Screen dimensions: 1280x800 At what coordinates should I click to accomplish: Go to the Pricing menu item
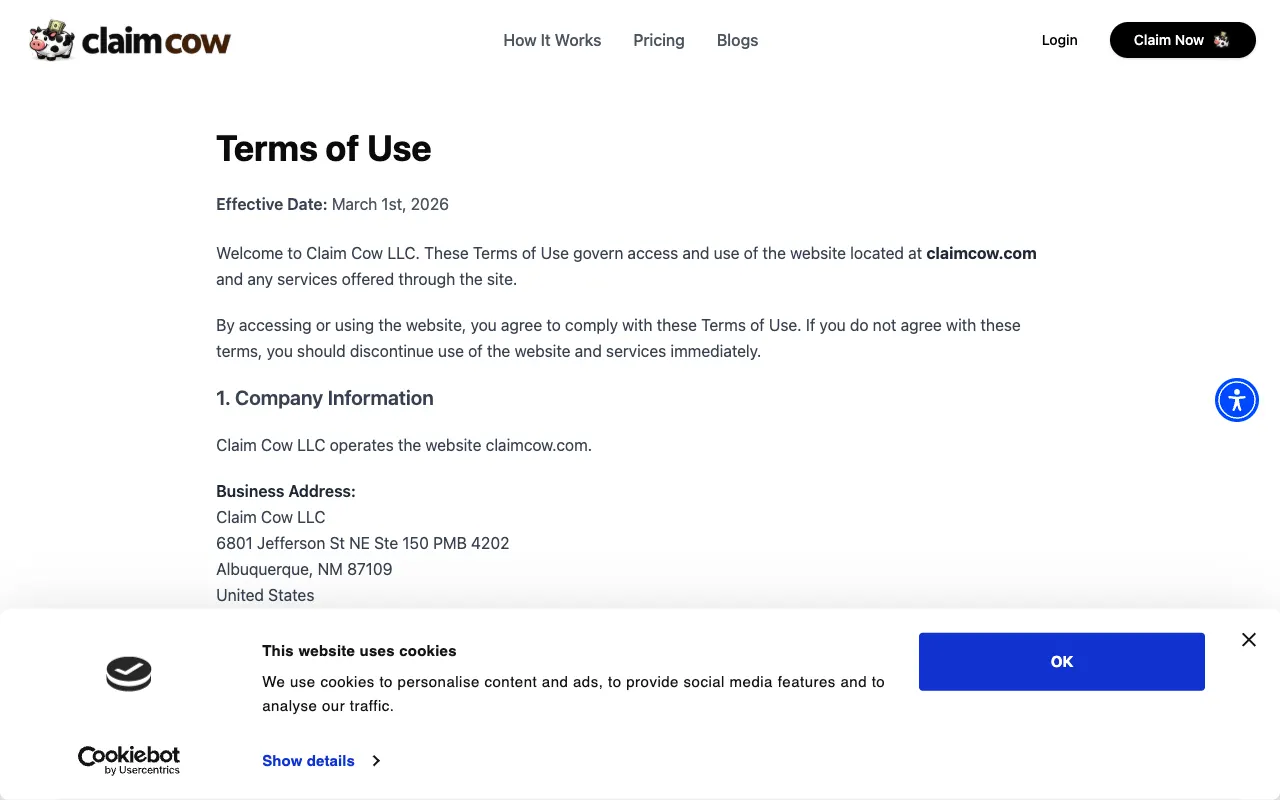coord(659,40)
